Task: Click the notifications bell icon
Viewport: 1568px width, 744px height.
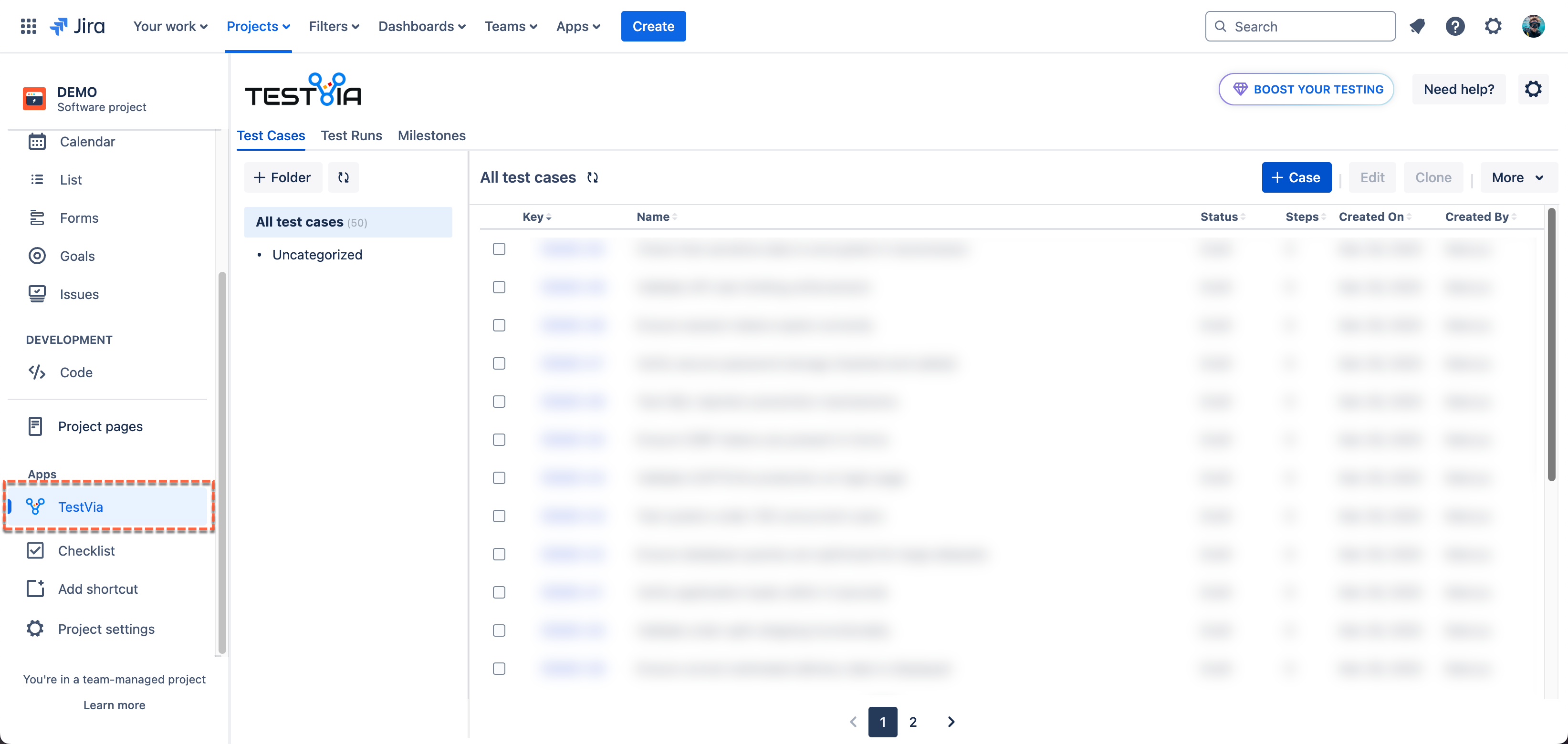Action: point(1417,26)
